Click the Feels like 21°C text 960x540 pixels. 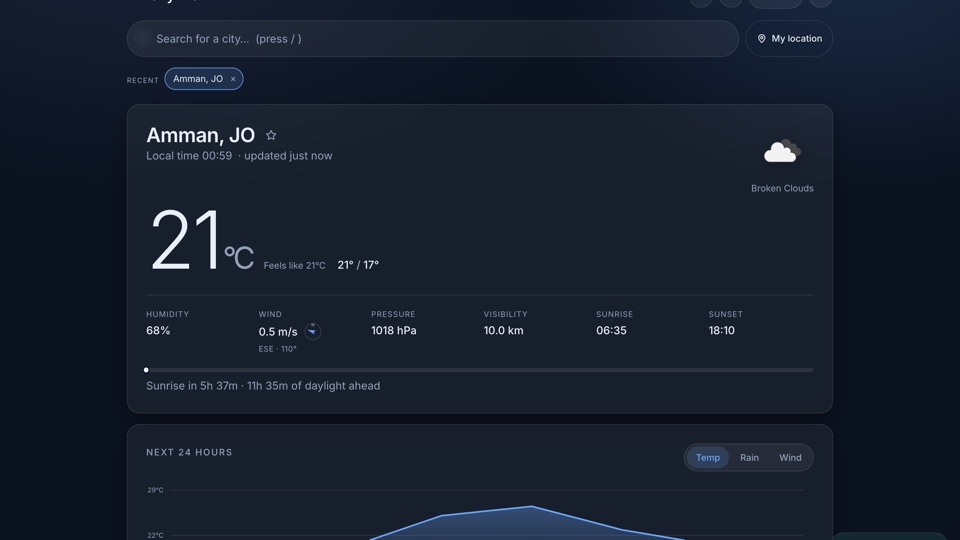(x=294, y=266)
